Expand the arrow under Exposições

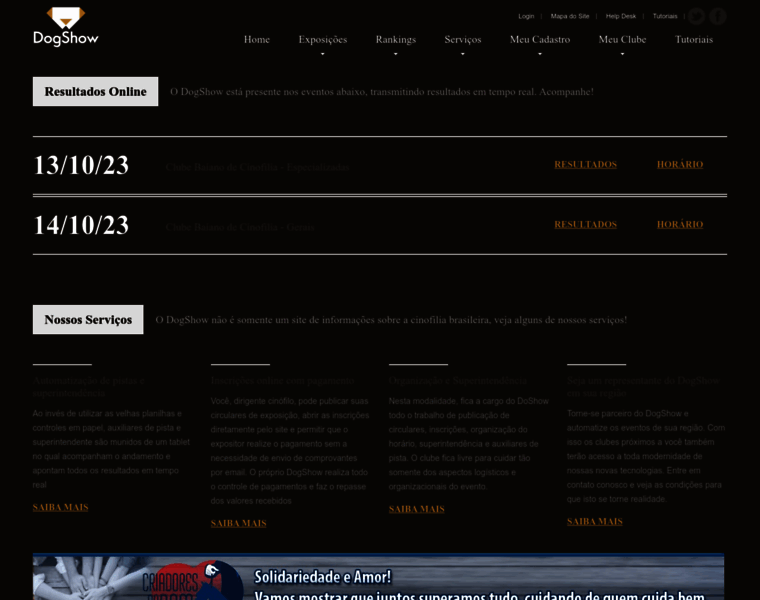coord(323,54)
